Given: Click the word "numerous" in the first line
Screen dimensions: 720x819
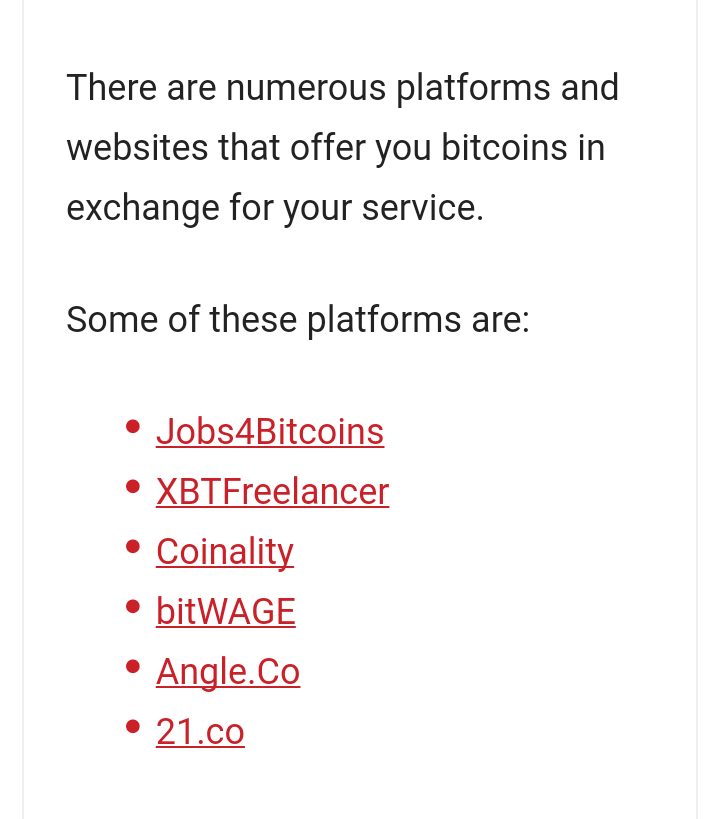Looking at the screenshot, I should 306,88.
